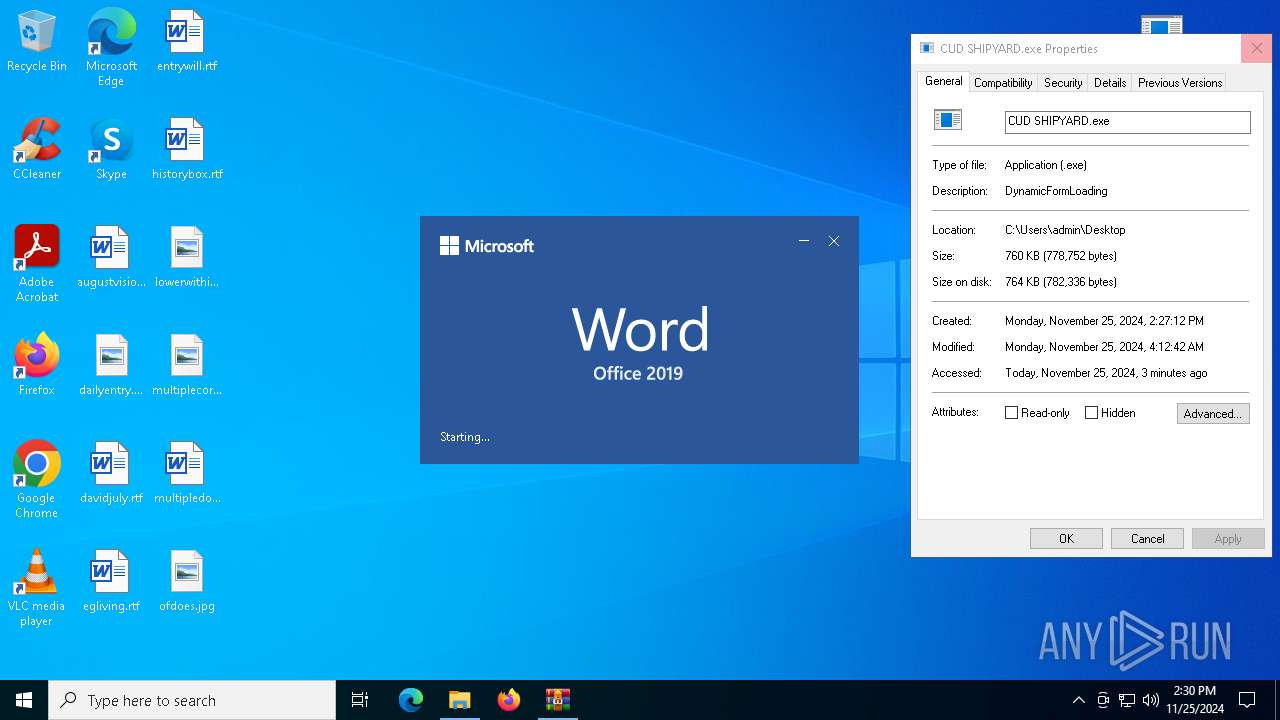Screen dimensions: 1280x720
Task: Select the Google Chrome desktop shortcut
Action: 37,480
